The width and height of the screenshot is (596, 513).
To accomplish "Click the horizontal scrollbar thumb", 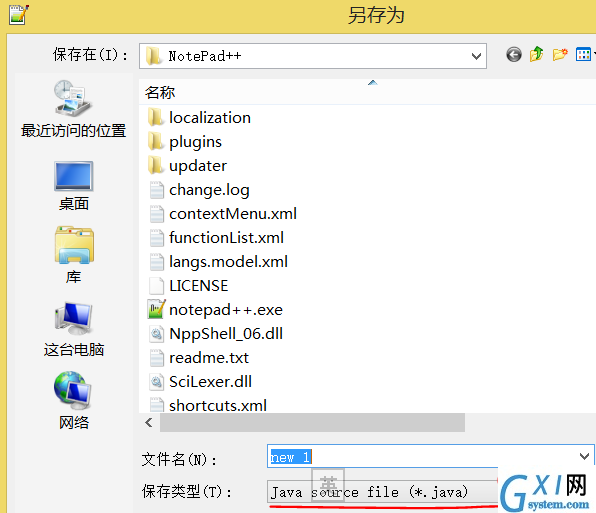I will tap(312, 423).
